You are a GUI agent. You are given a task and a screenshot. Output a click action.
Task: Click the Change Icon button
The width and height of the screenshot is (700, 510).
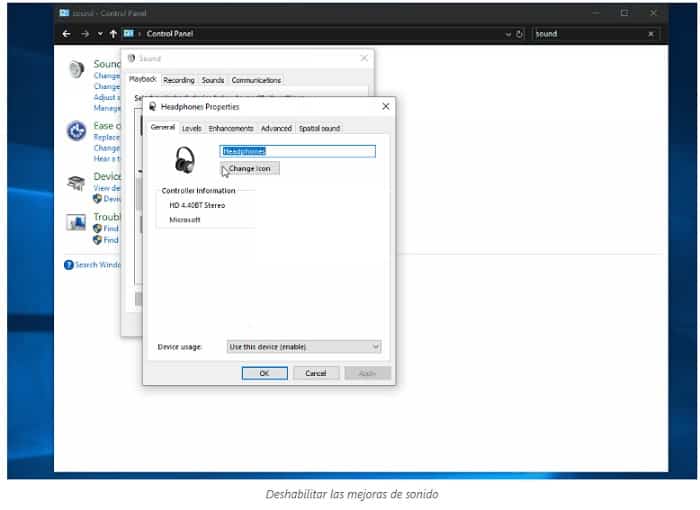tap(250, 169)
